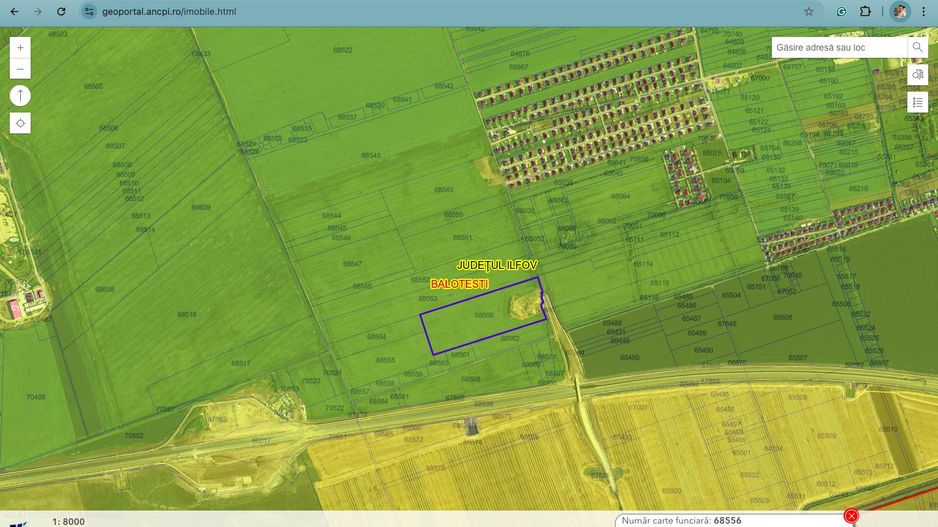This screenshot has width=938, height=527.
Task: Click parcel label 68547
Action: pos(352,264)
